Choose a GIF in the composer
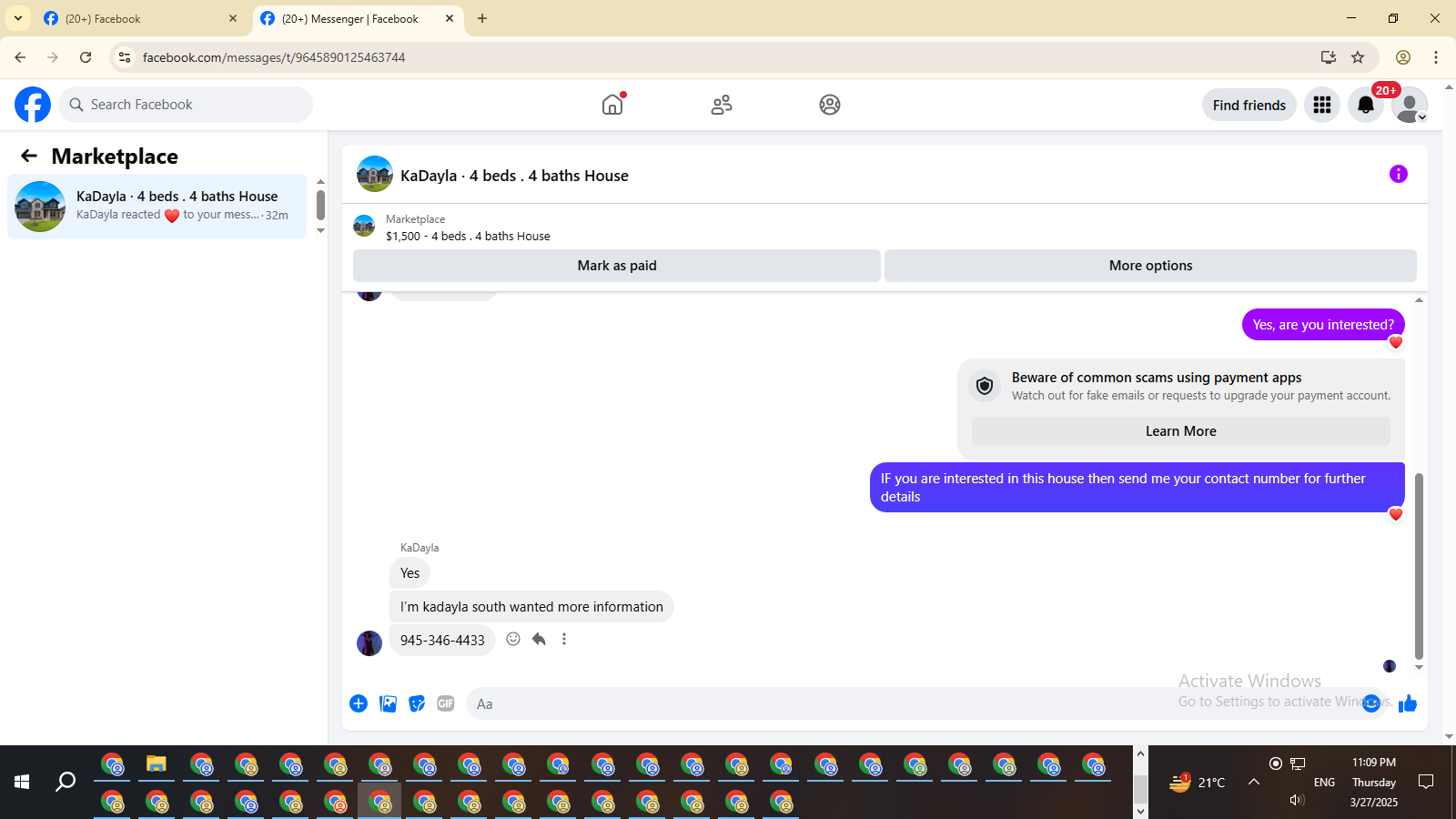The width and height of the screenshot is (1456, 819). (446, 703)
